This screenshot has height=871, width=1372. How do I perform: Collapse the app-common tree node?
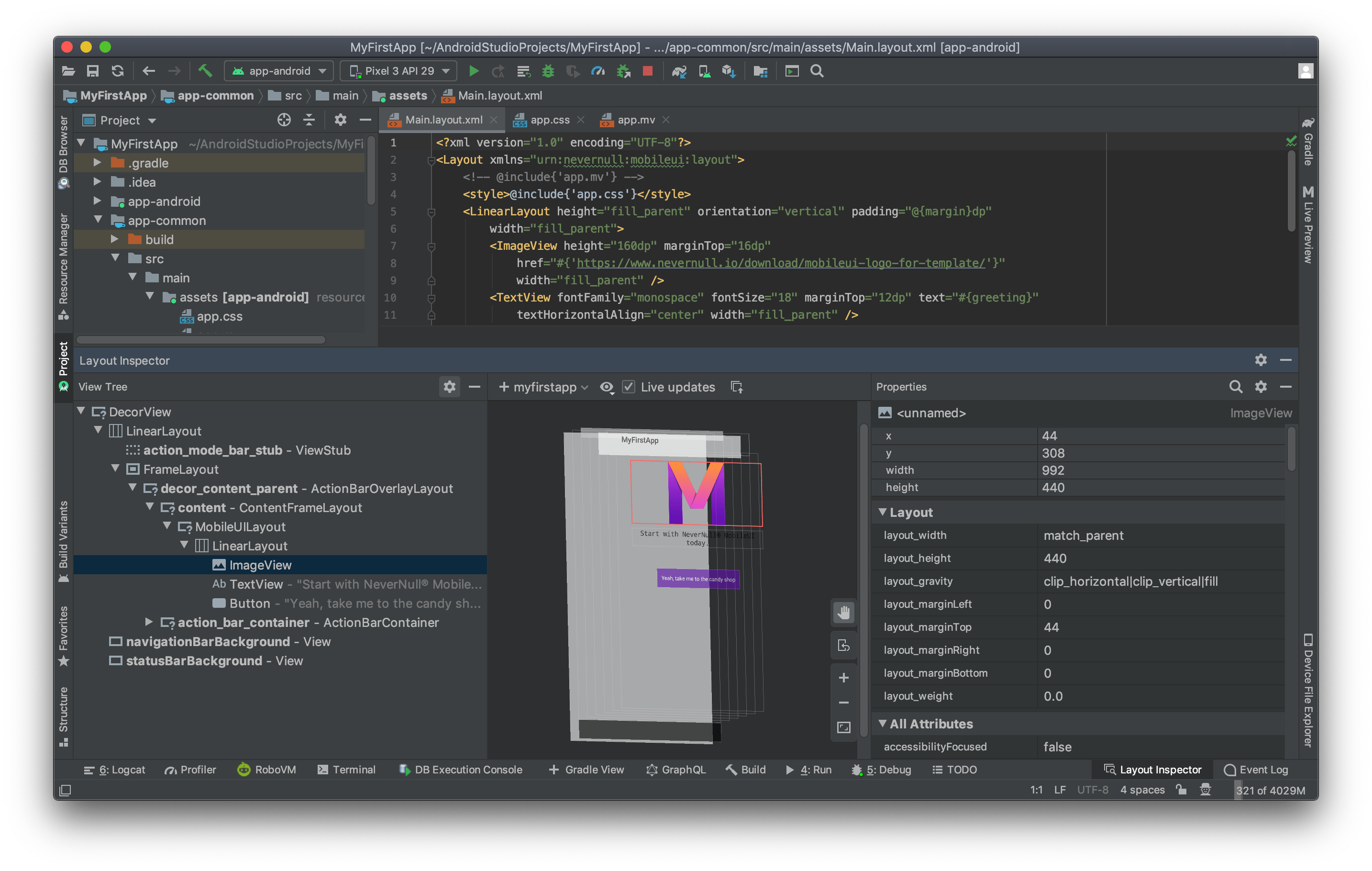(98, 220)
